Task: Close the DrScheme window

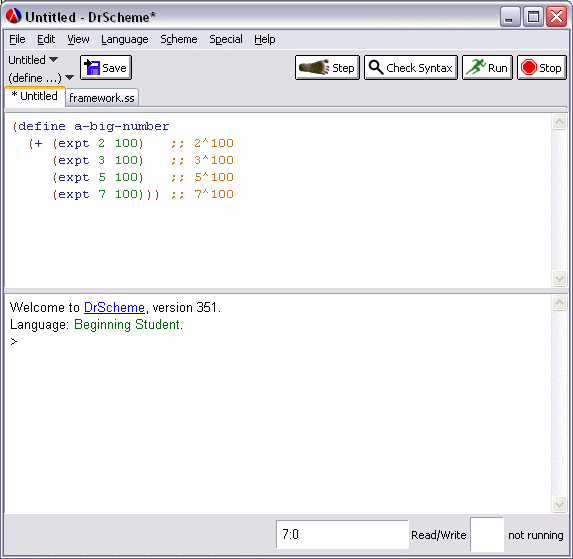Action: tap(556, 17)
